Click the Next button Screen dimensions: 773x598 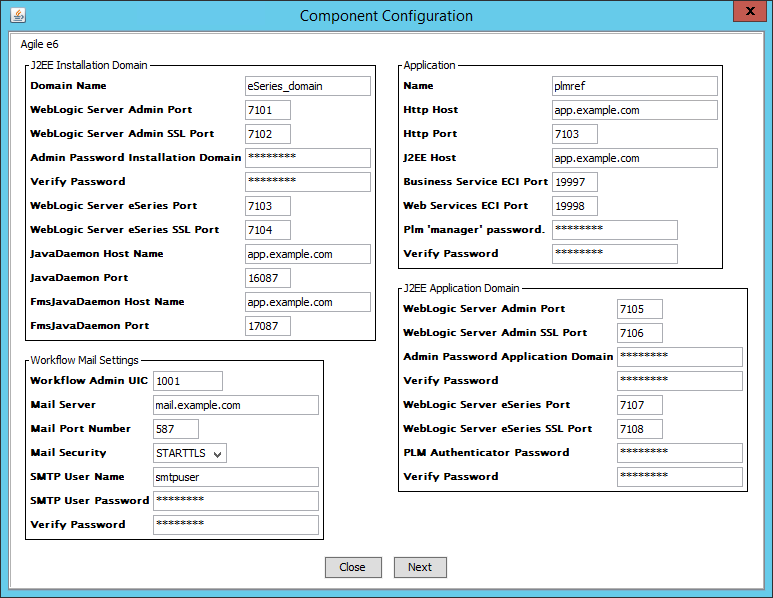pyautogui.click(x=420, y=567)
